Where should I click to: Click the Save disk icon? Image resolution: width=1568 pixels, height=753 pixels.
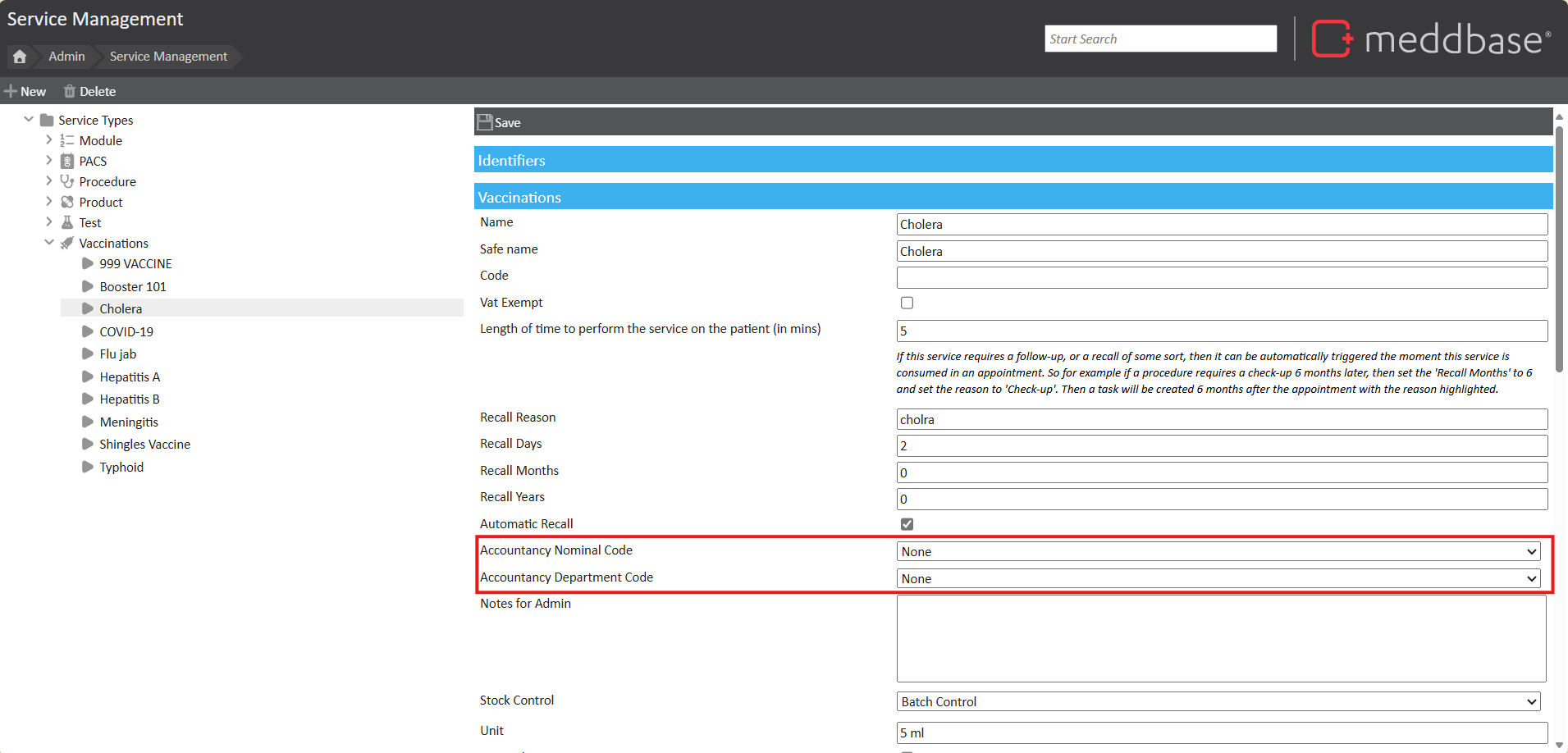(485, 122)
